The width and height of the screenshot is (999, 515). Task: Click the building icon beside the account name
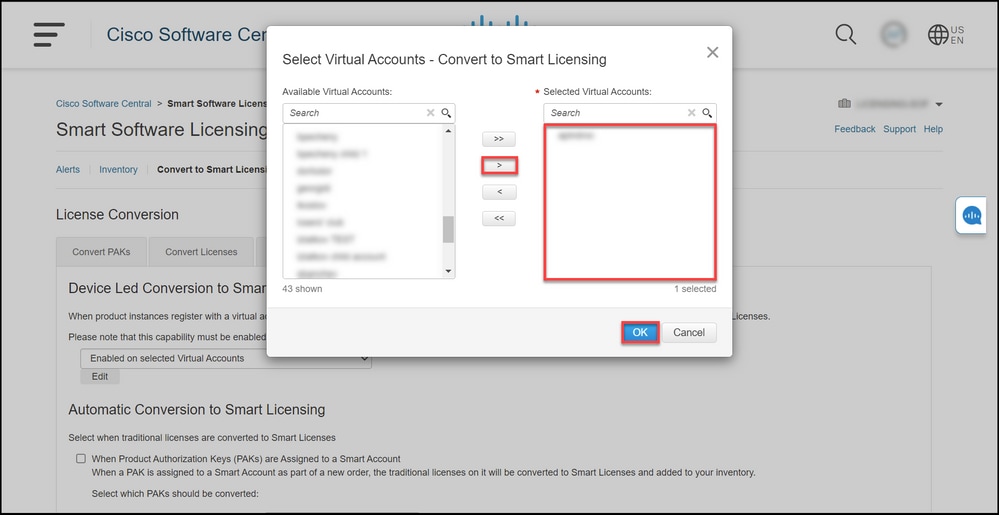tap(844, 103)
